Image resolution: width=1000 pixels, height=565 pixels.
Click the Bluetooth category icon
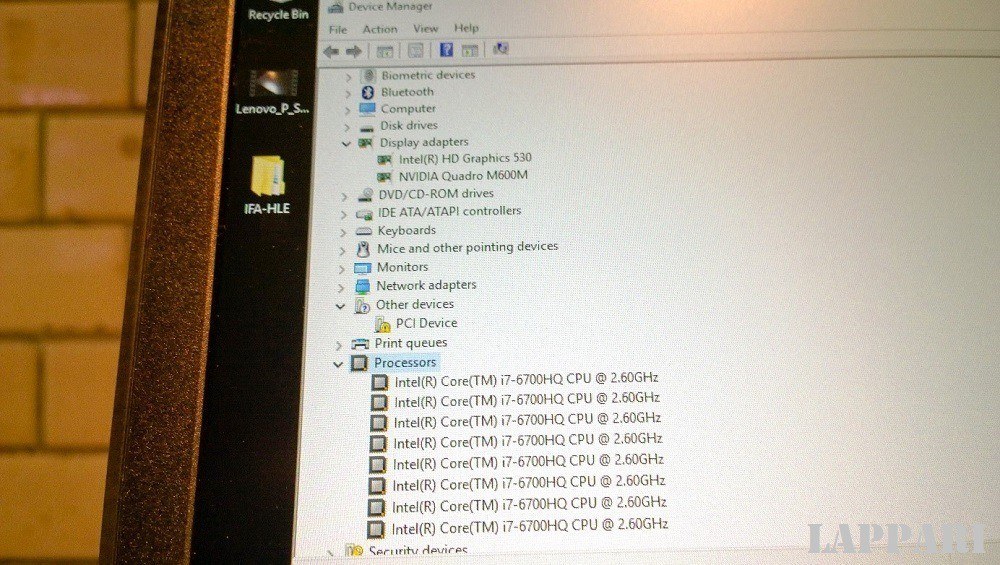tap(368, 92)
